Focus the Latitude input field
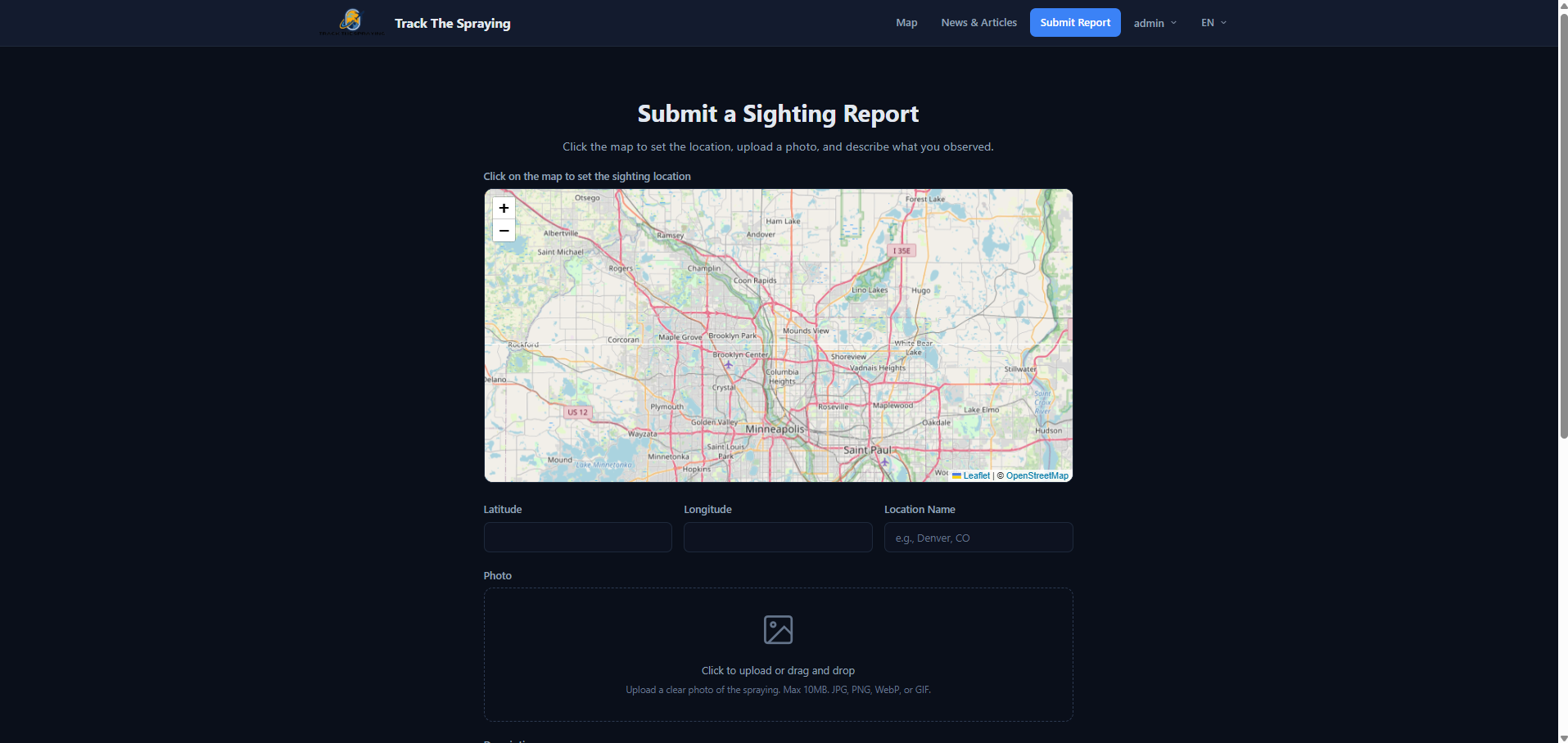This screenshot has height=743, width=1568. [x=577, y=538]
